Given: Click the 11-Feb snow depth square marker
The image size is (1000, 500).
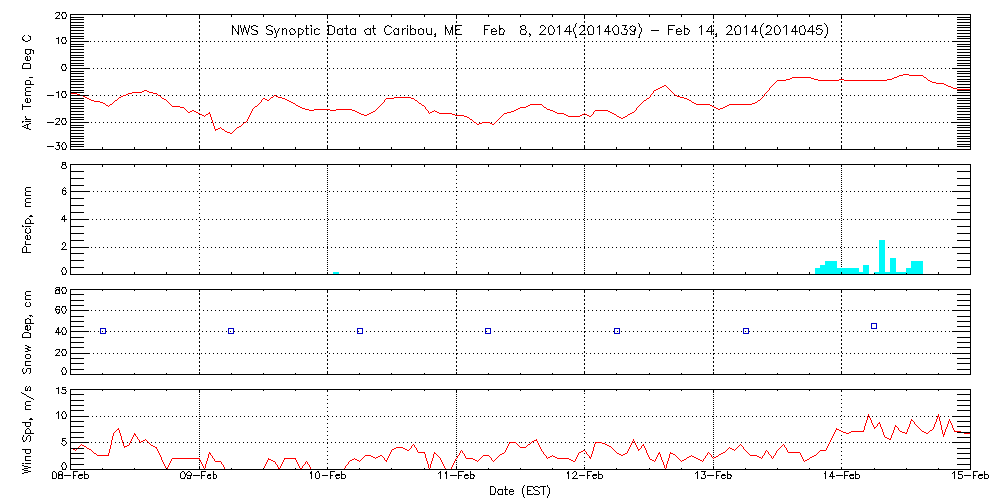Looking at the screenshot, I should (488, 331).
